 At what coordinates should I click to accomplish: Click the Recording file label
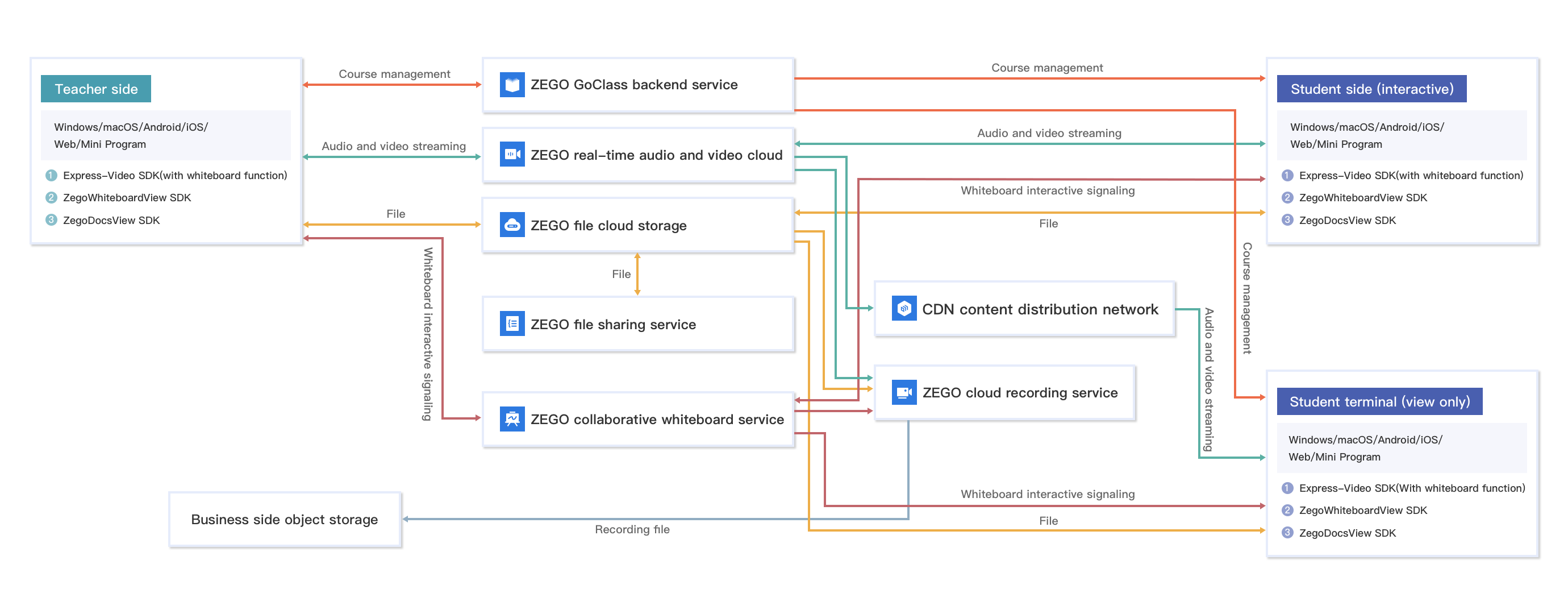[x=632, y=529]
